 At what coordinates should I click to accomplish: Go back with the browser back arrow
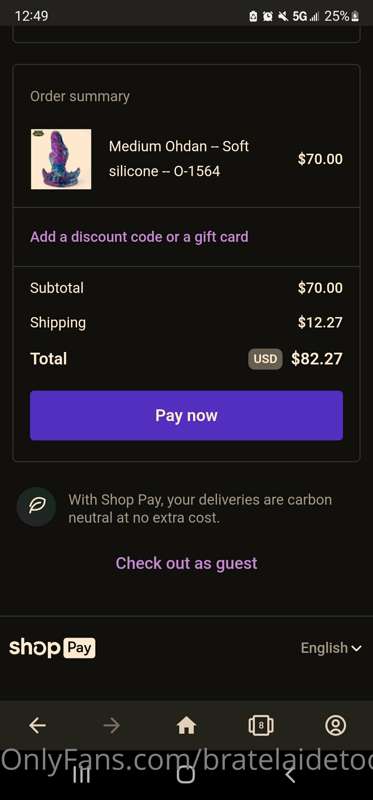37,725
